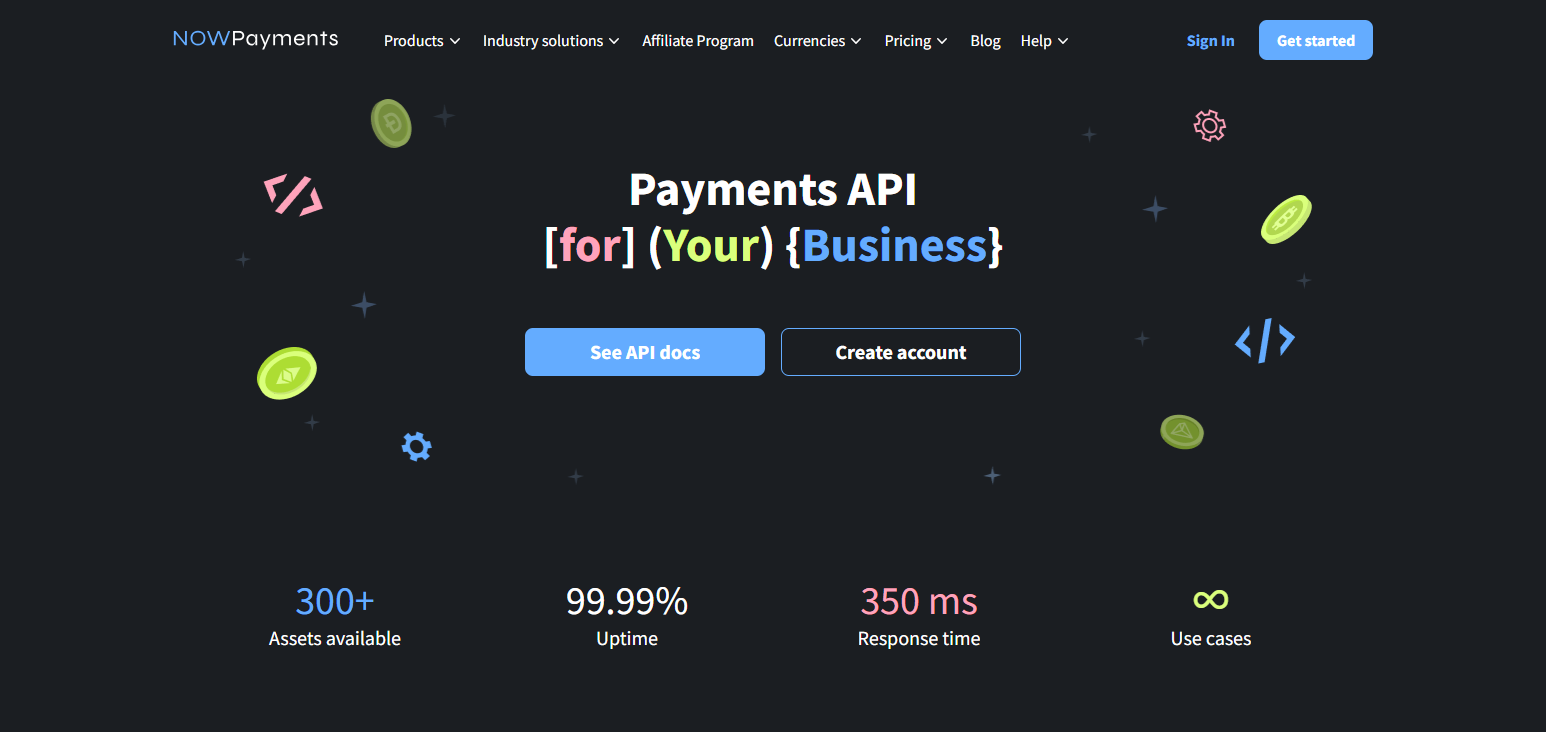
Task: Click the blue code brackets icon
Action: click(x=1265, y=340)
